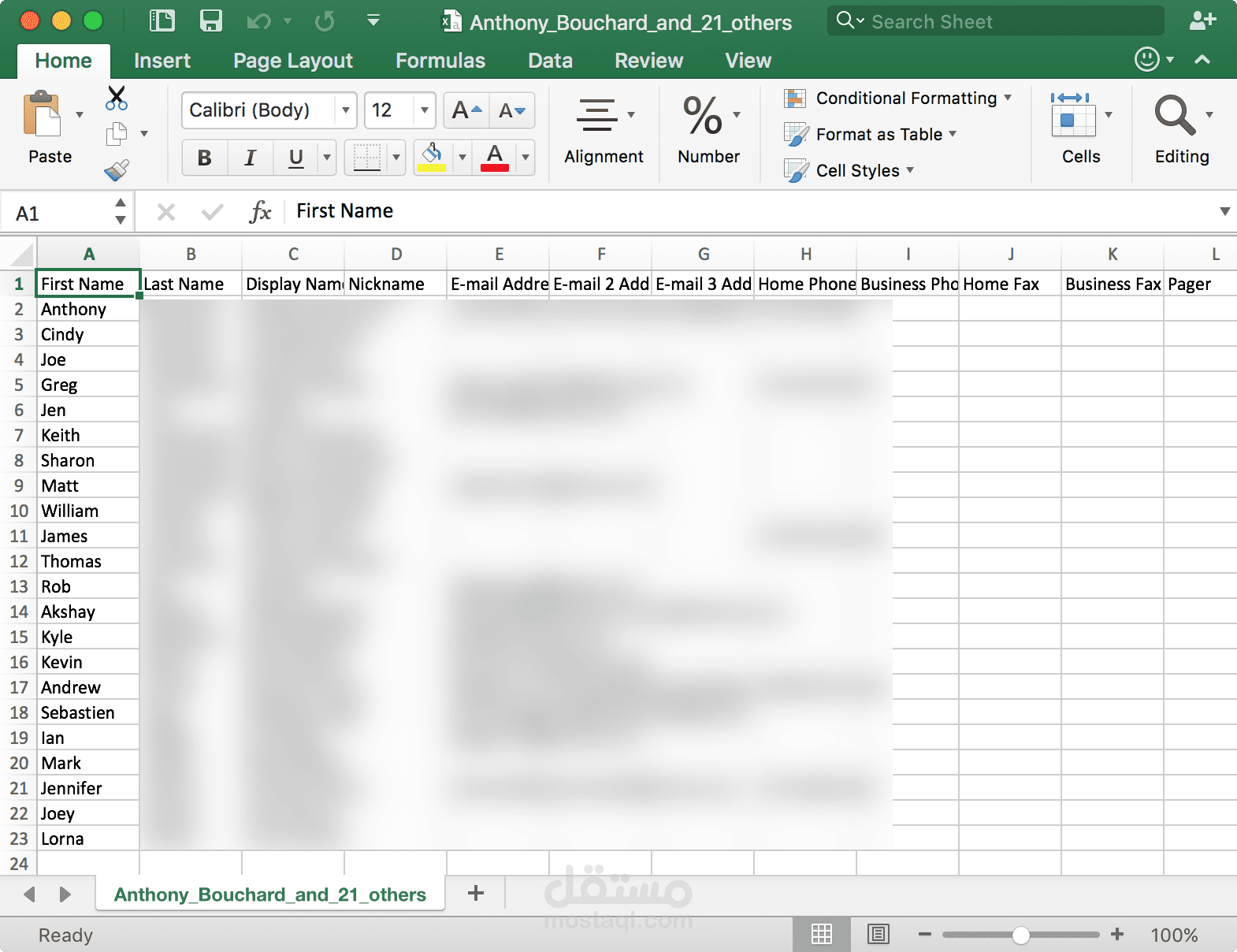Open the Alignment options icon
This screenshot has width=1237, height=952.
click(597, 115)
